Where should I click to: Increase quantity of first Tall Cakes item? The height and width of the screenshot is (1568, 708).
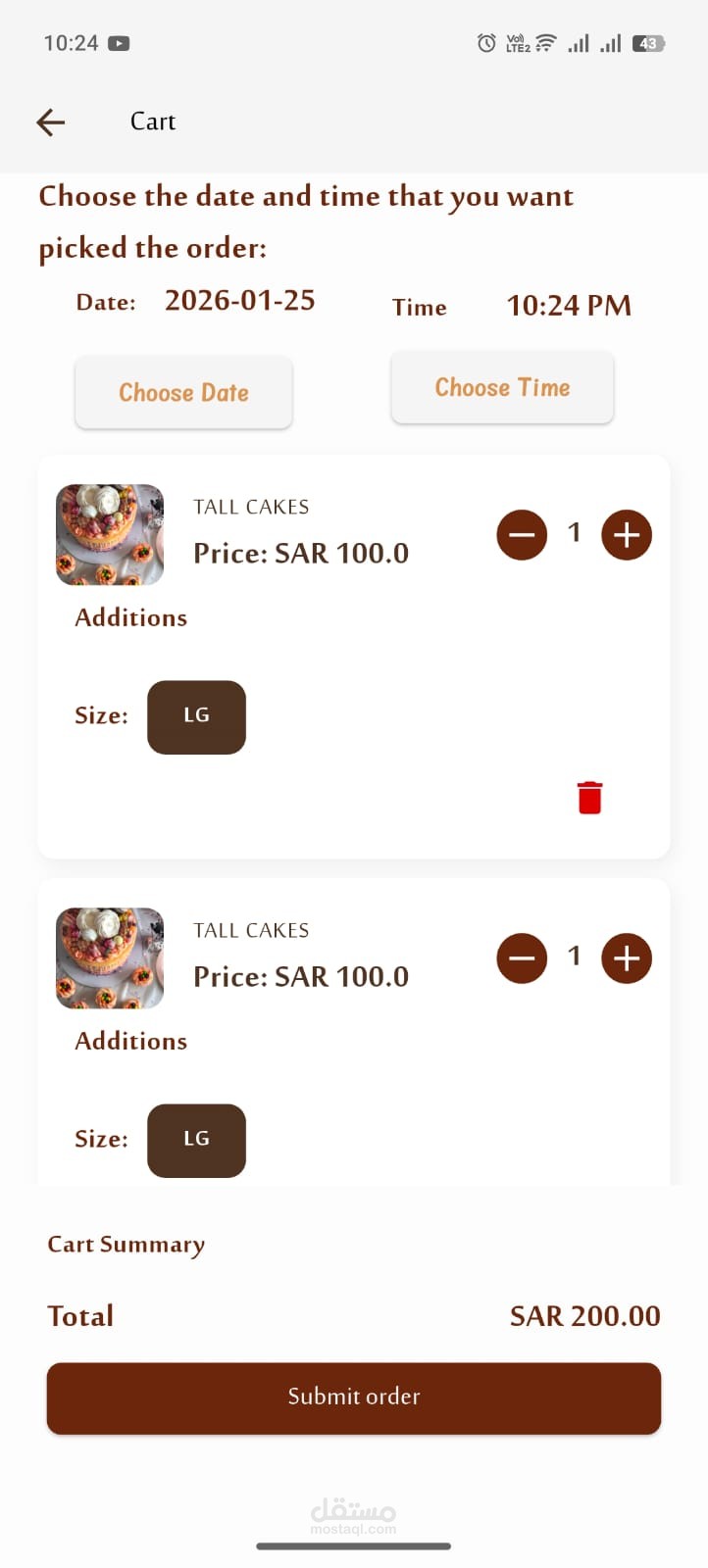pos(627,535)
